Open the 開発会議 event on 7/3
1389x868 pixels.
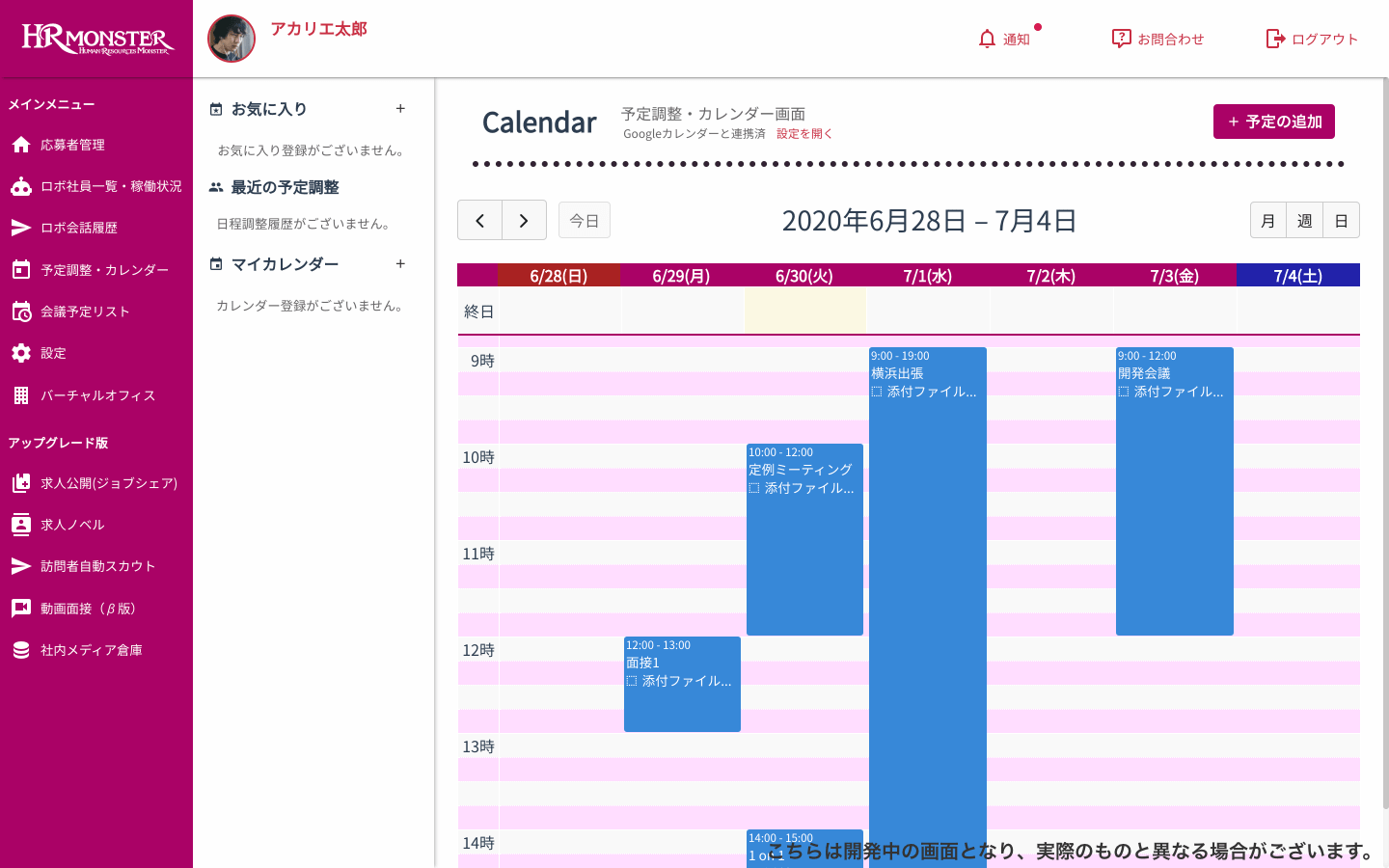[1175, 491]
